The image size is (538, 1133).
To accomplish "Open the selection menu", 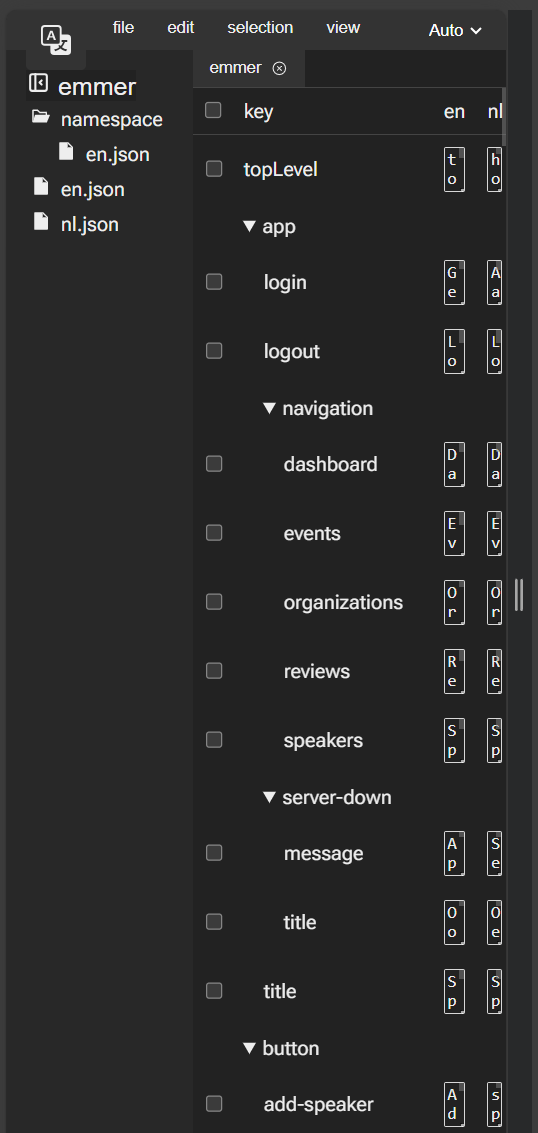I will click(260, 27).
